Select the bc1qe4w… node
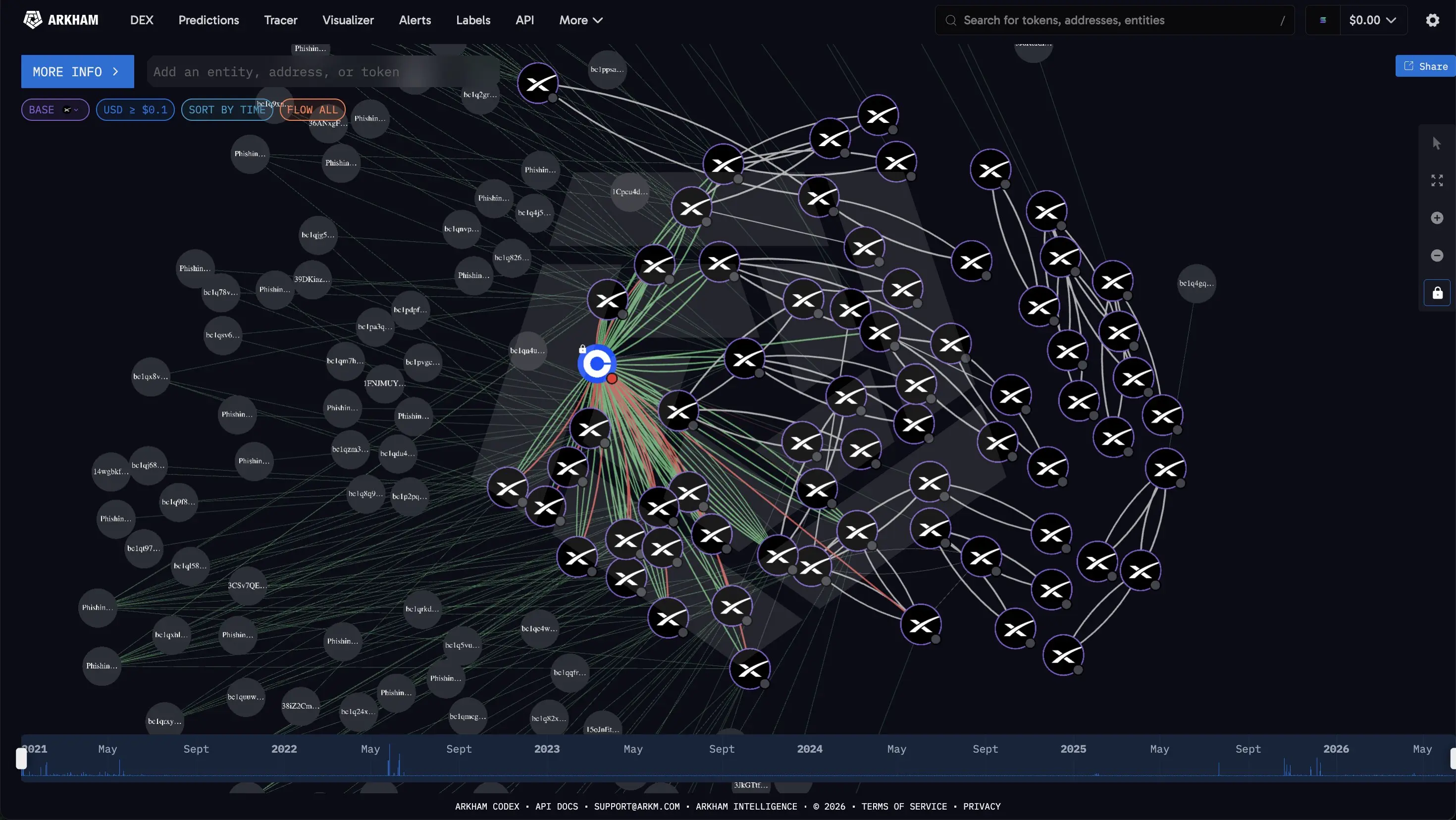 (x=539, y=629)
